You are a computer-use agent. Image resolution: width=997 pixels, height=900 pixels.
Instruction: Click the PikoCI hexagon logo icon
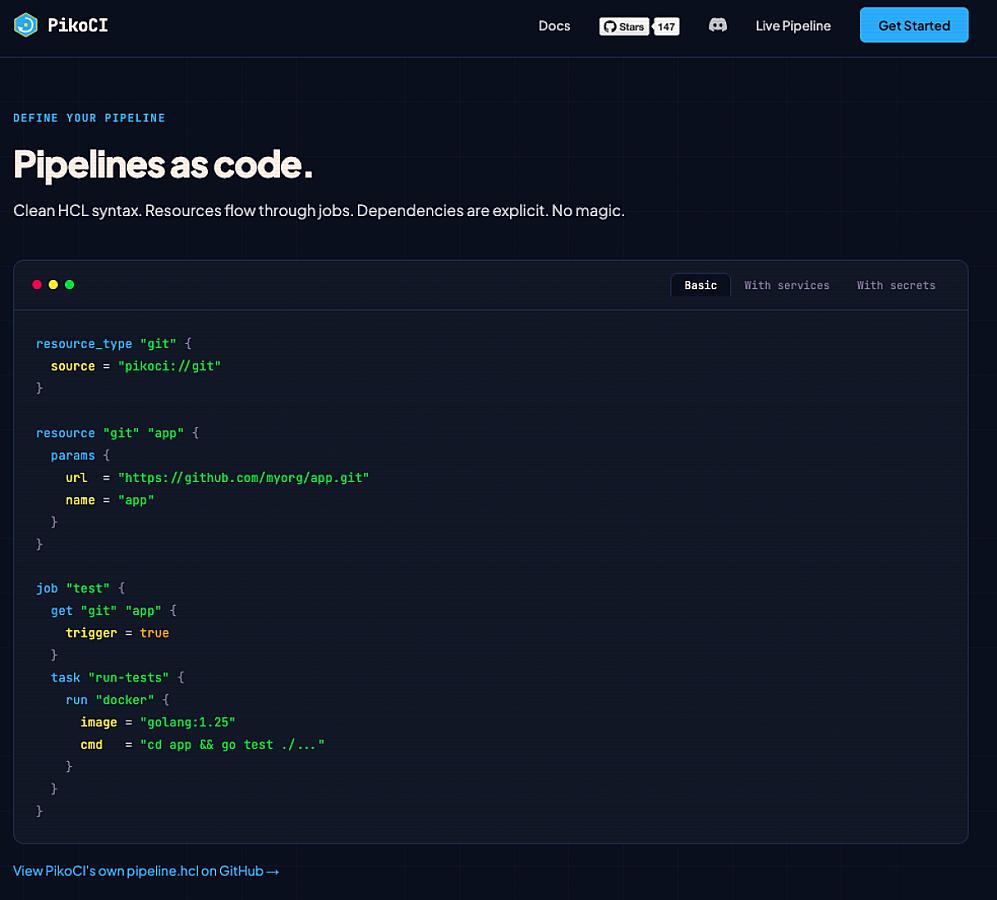(x=26, y=25)
